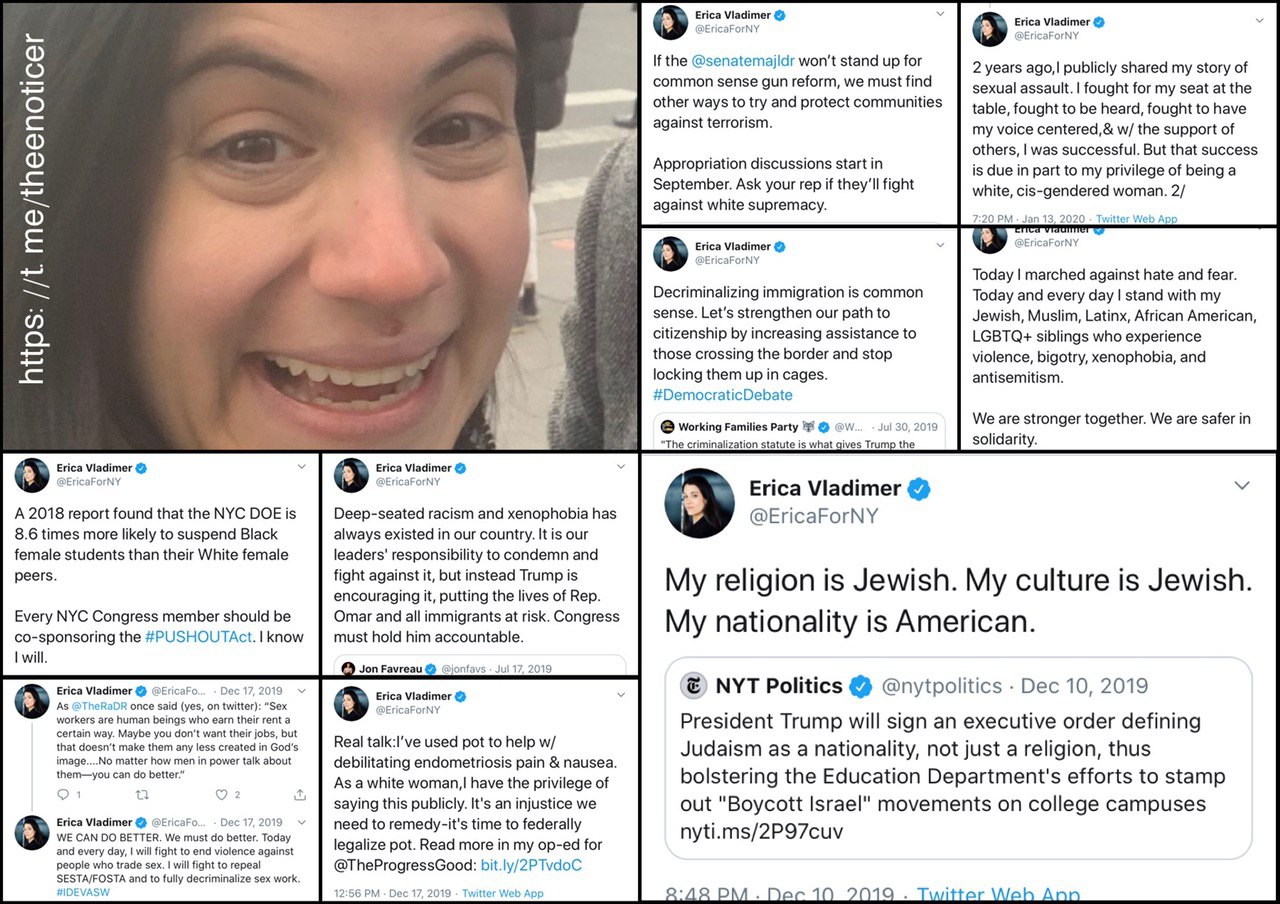Viewport: 1280px width, 904px height.
Task: Open the quoted Jon Favreau tweet card
Action: [x=480, y=666]
